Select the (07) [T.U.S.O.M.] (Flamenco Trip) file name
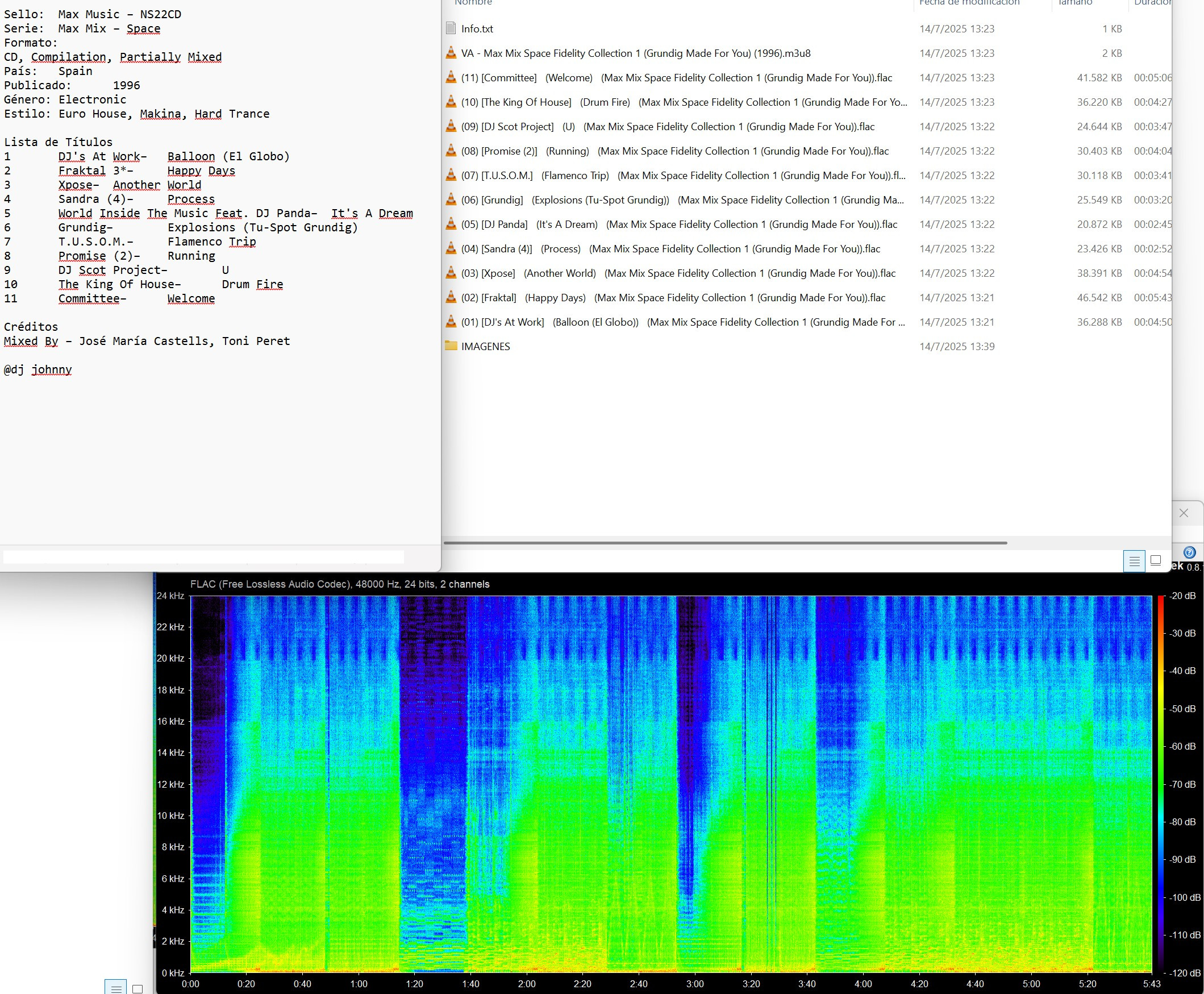The image size is (1204, 994). [684, 175]
